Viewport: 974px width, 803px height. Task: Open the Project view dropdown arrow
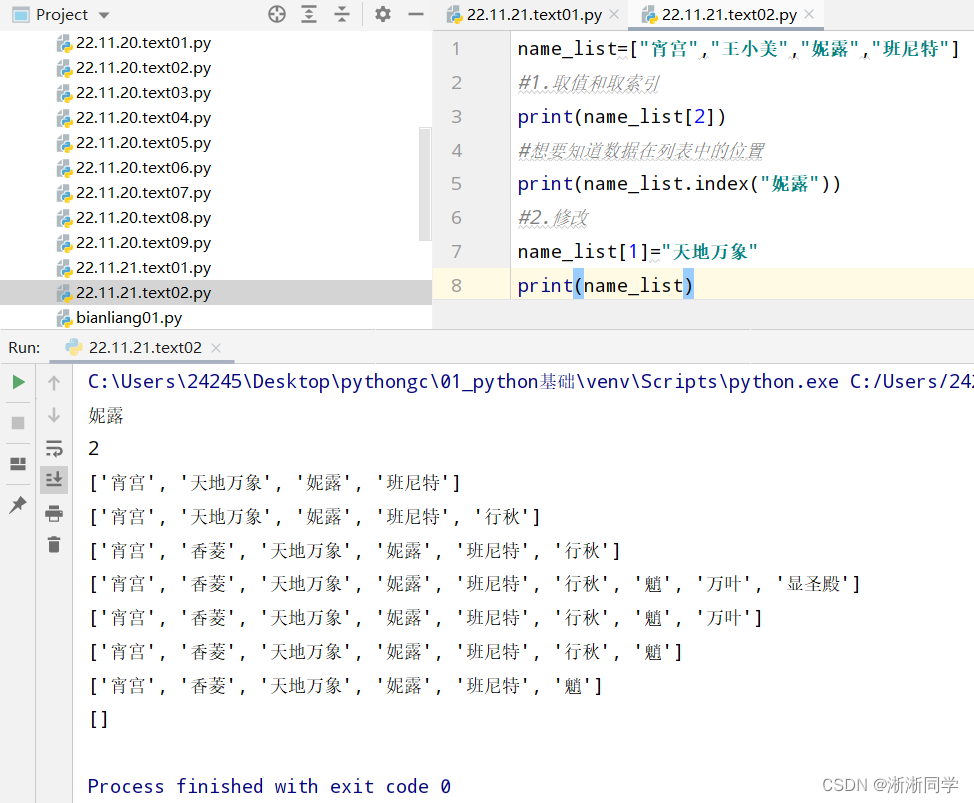(104, 15)
